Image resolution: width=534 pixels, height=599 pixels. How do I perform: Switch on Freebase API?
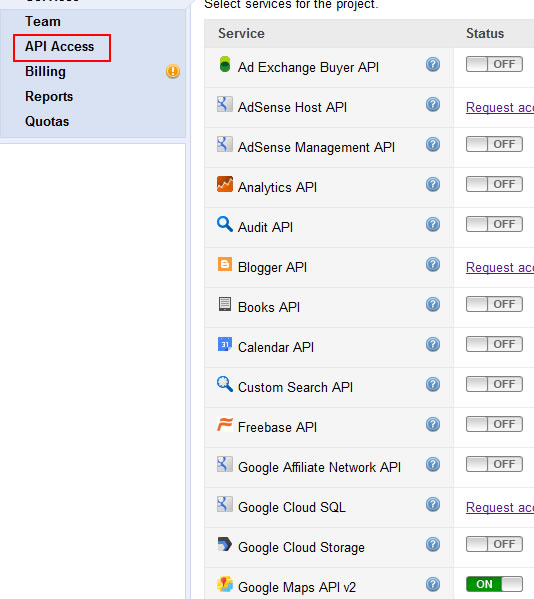(494, 424)
